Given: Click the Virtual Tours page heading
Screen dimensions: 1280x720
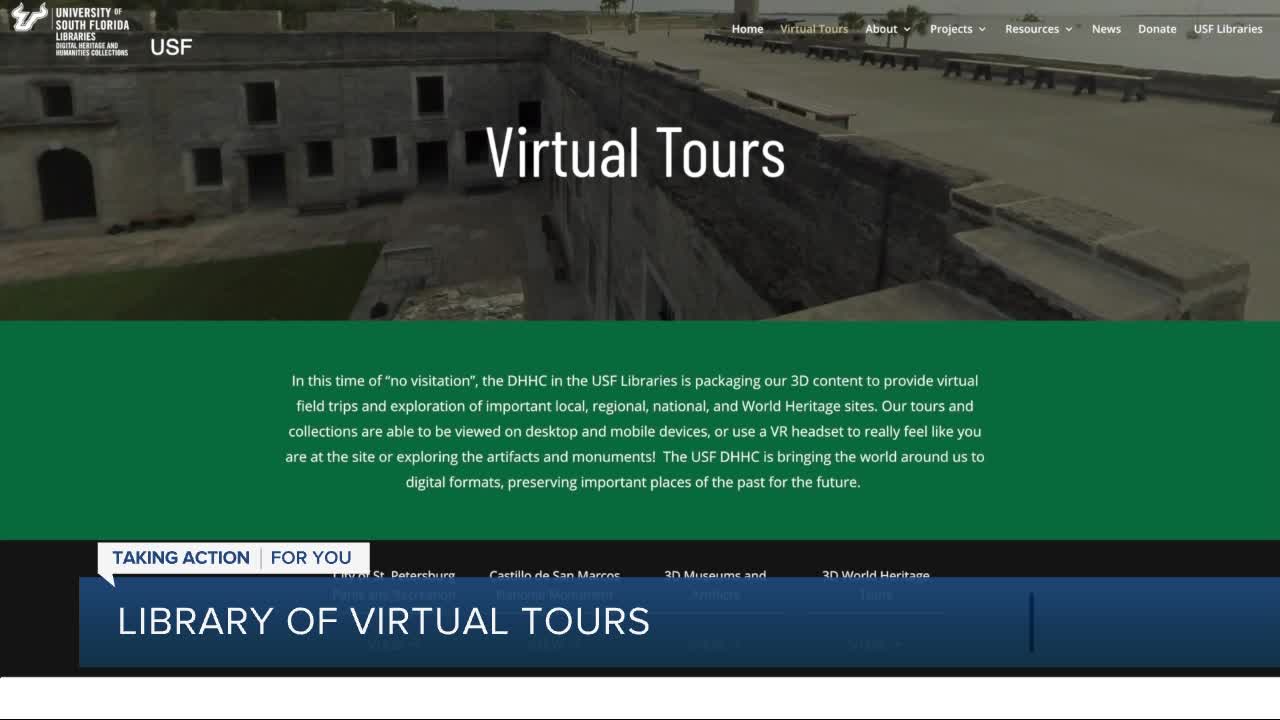Looking at the screenshot, I should tap(636, 152).
